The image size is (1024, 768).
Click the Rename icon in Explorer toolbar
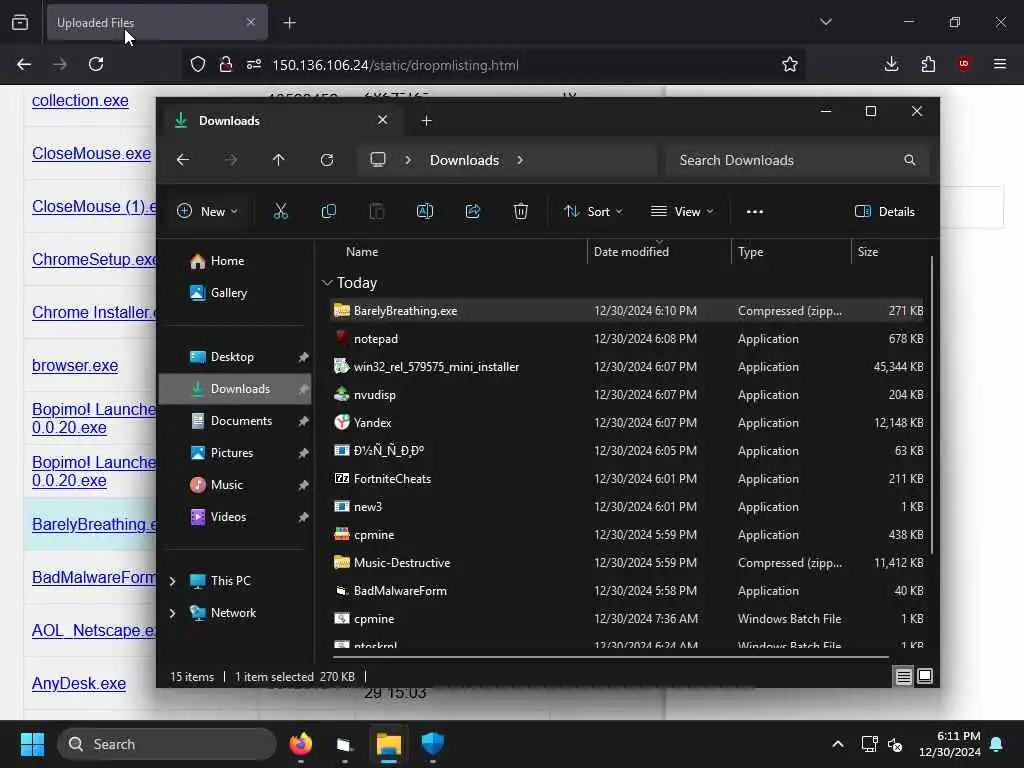(x=424, y=212)
